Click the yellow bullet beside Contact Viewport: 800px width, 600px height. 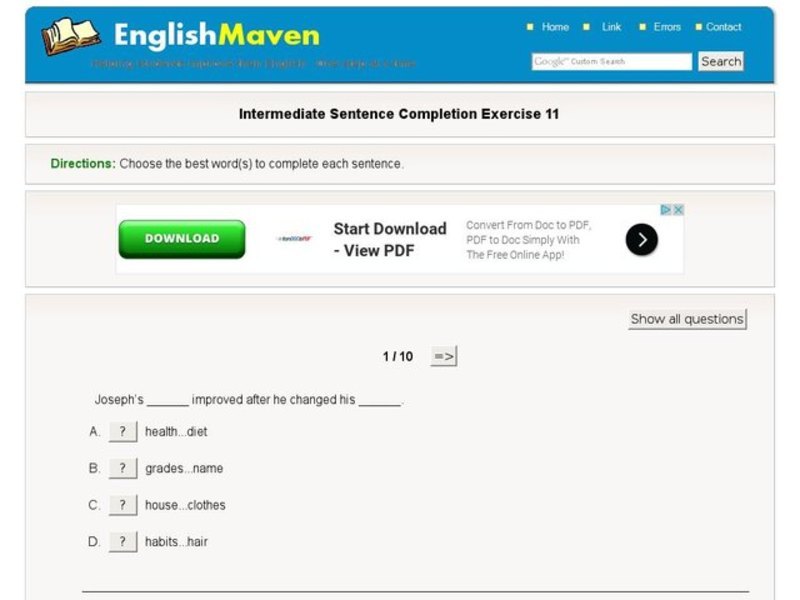point(697,27)
